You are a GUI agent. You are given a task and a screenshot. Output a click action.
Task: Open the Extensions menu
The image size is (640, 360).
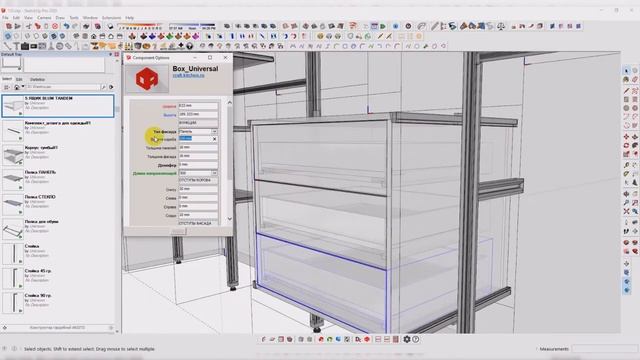[x=111, y=18]
